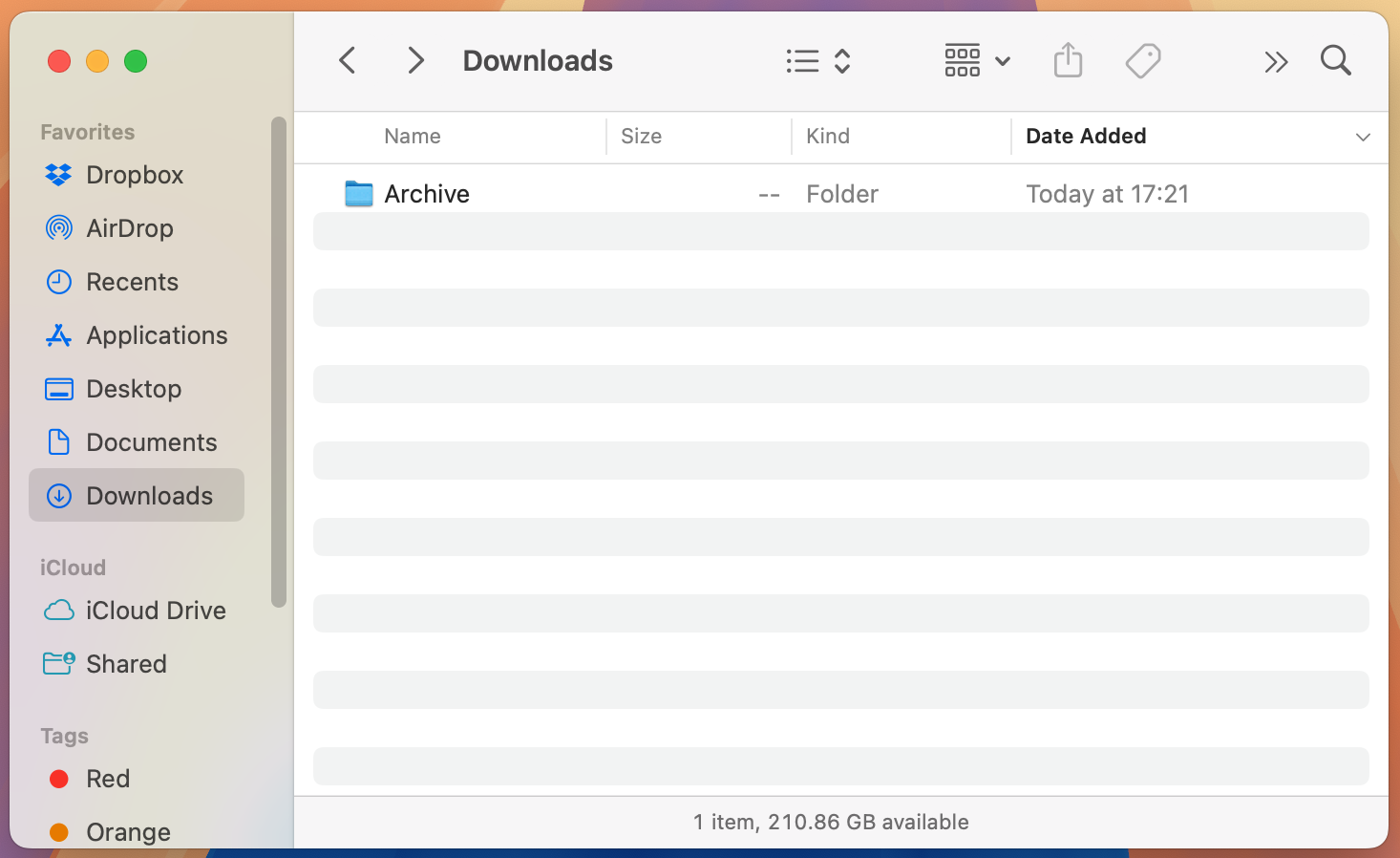The width and height of the screenshot is (1400, 858).
Task: Show more toolbar items chevron
Action: [x=1275, y=62]
